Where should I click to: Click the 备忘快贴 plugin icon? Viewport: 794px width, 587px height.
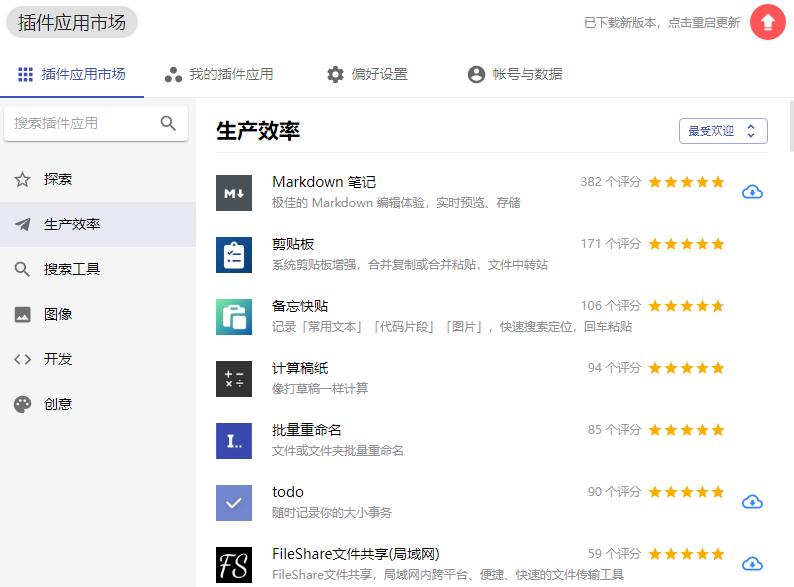(234, 317)
